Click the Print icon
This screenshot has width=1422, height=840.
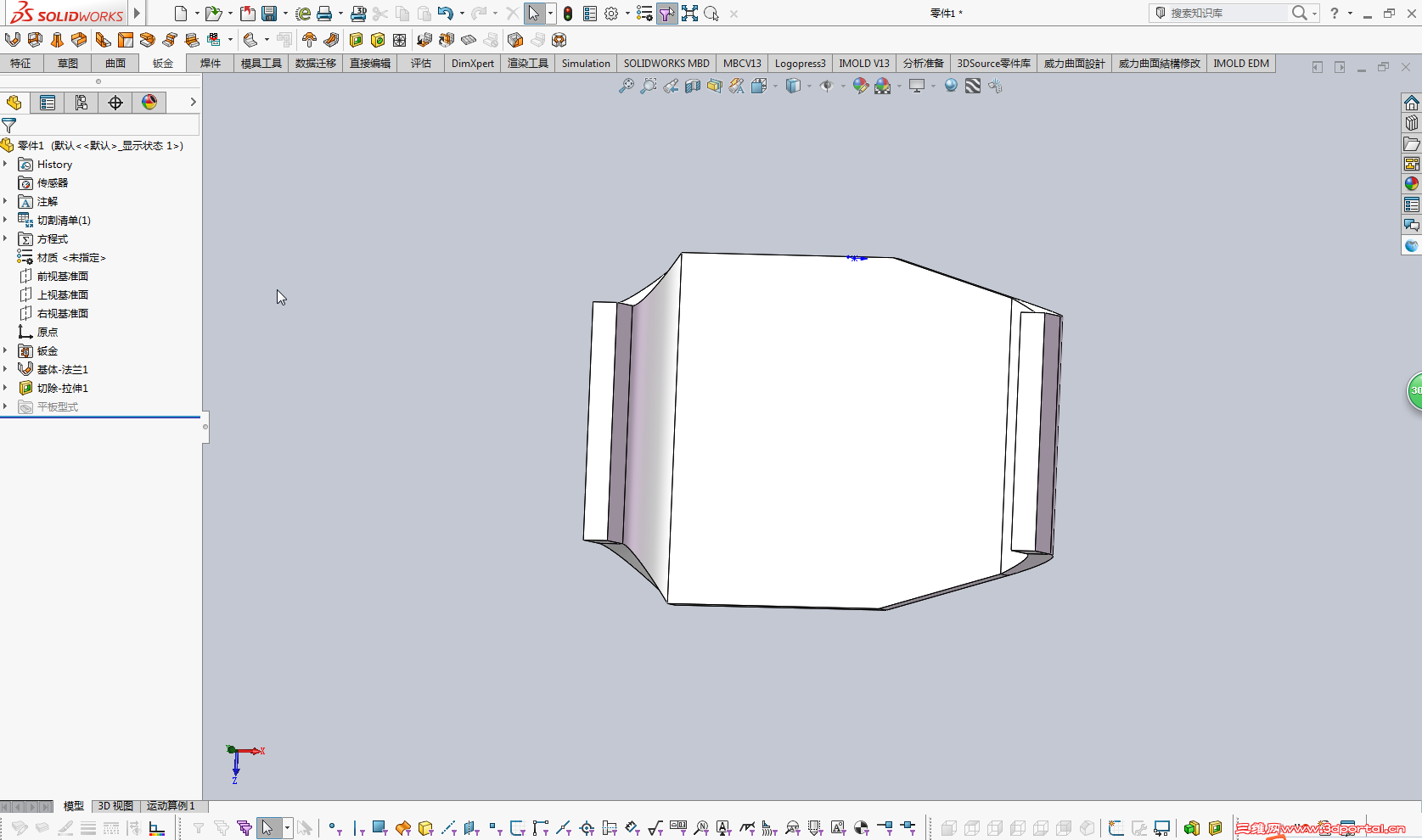(324, 14)
